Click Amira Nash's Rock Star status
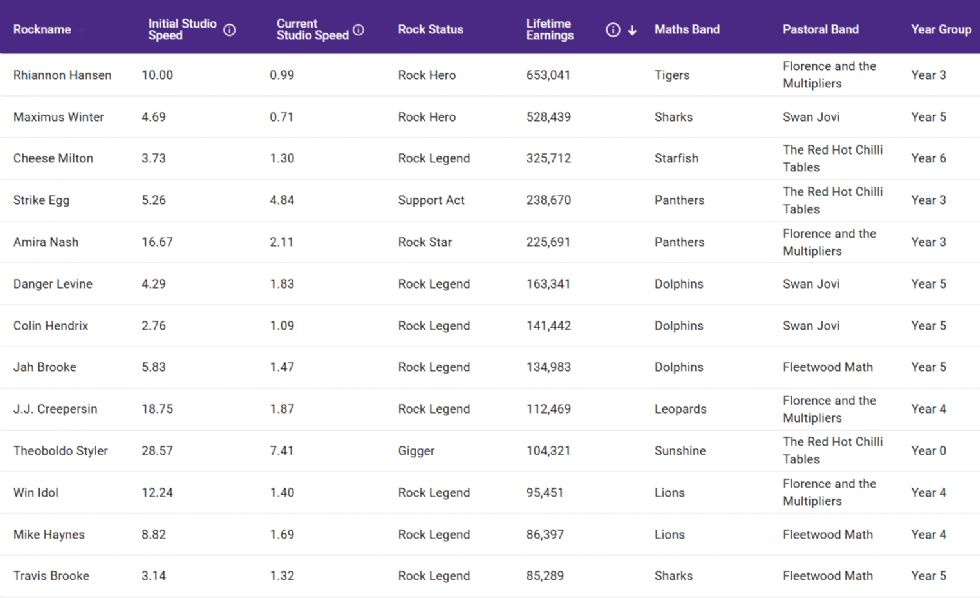The height and width of the screenshot is (598, 980). [x=425, y=242]
